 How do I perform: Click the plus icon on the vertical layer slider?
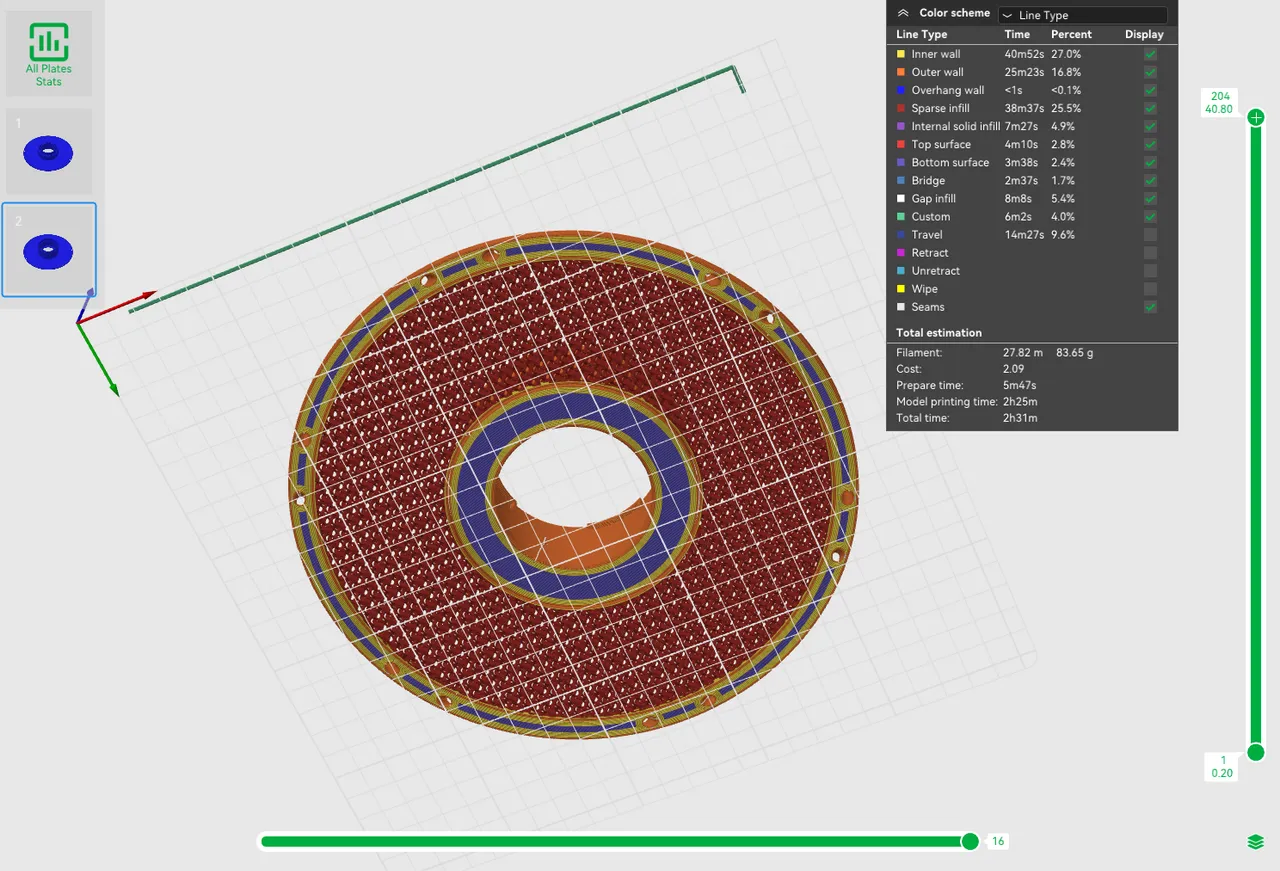click(x=1255, y=117)
